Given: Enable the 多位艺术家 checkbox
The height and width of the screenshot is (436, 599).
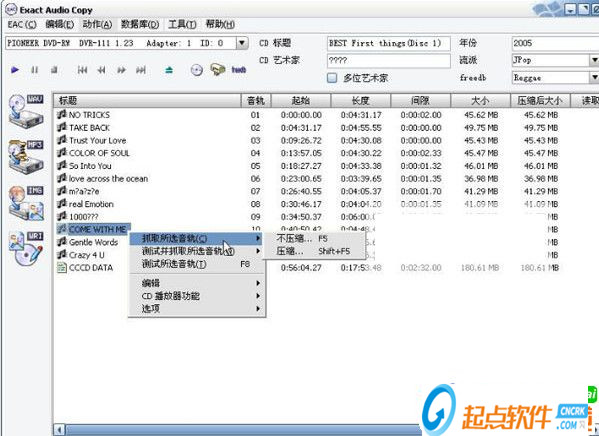Looking at the screenshot, I should pos(332,78).
